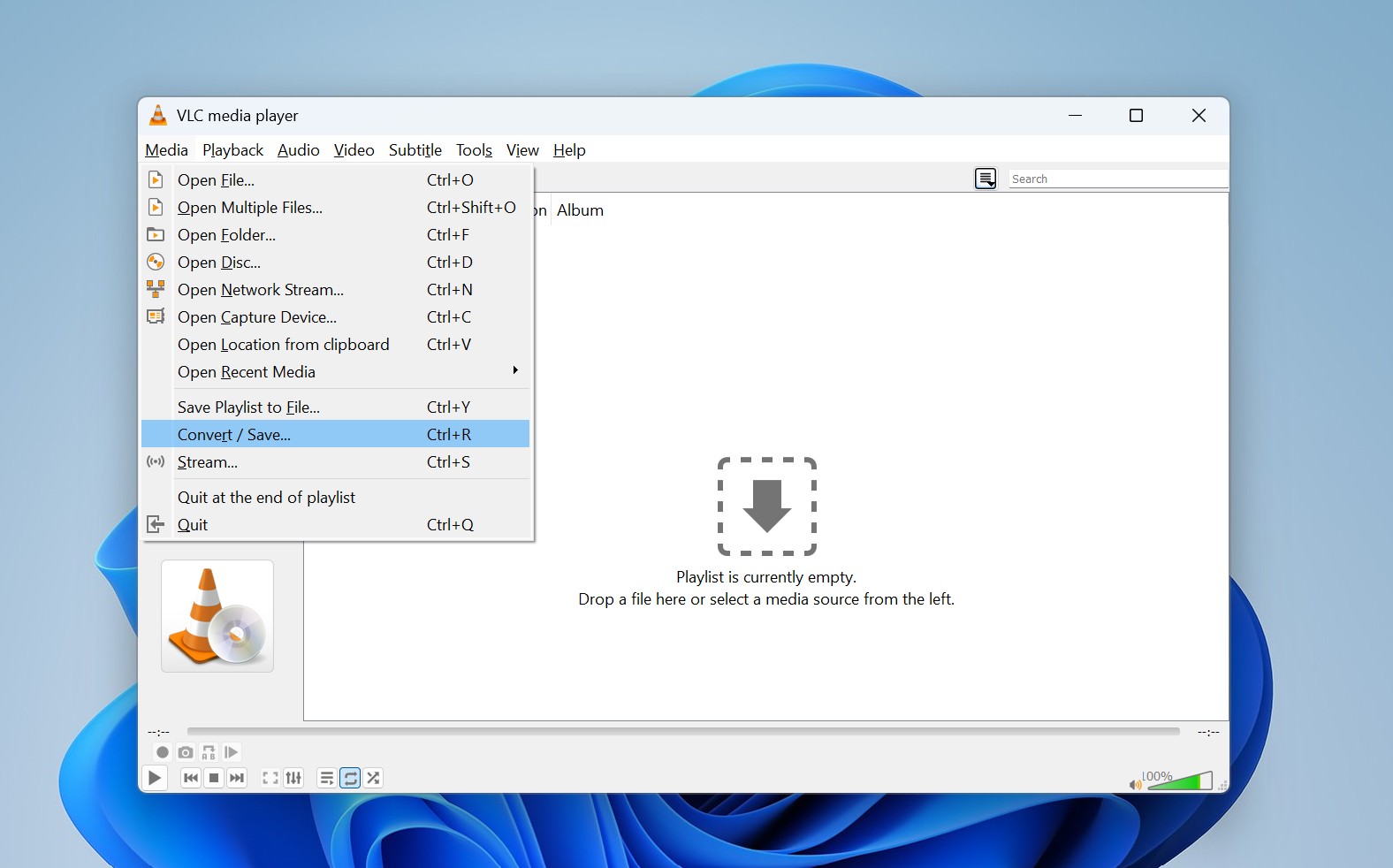The image size is (1393, 868).
Task: Toggle the A-B loop button
Action: [209, 752]
